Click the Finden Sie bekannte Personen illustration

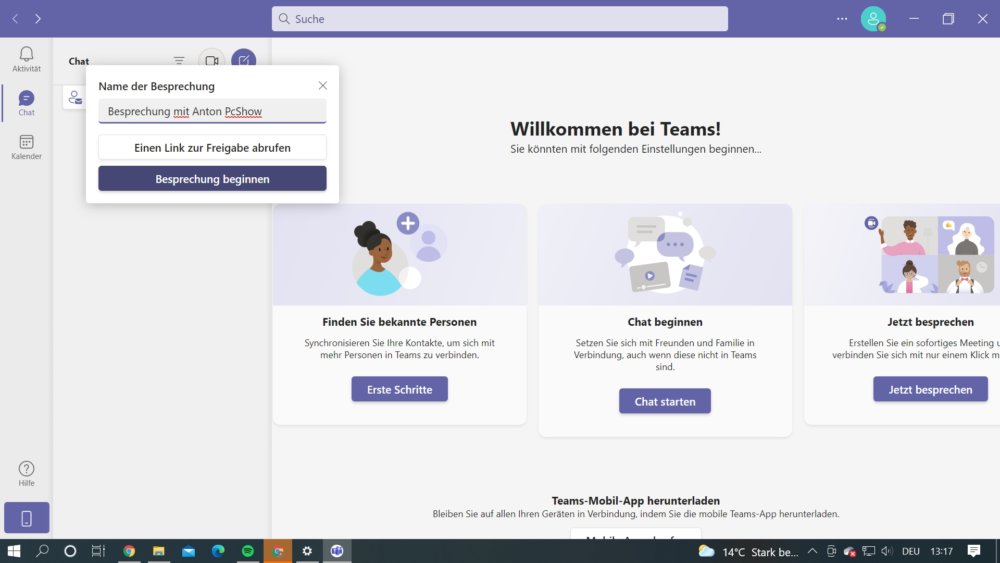tap(400, 255)
